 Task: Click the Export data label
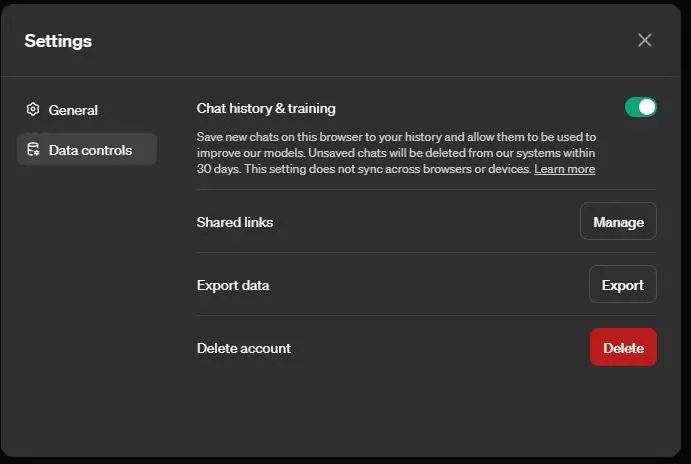pyautogui.click(x=233, y=285)
